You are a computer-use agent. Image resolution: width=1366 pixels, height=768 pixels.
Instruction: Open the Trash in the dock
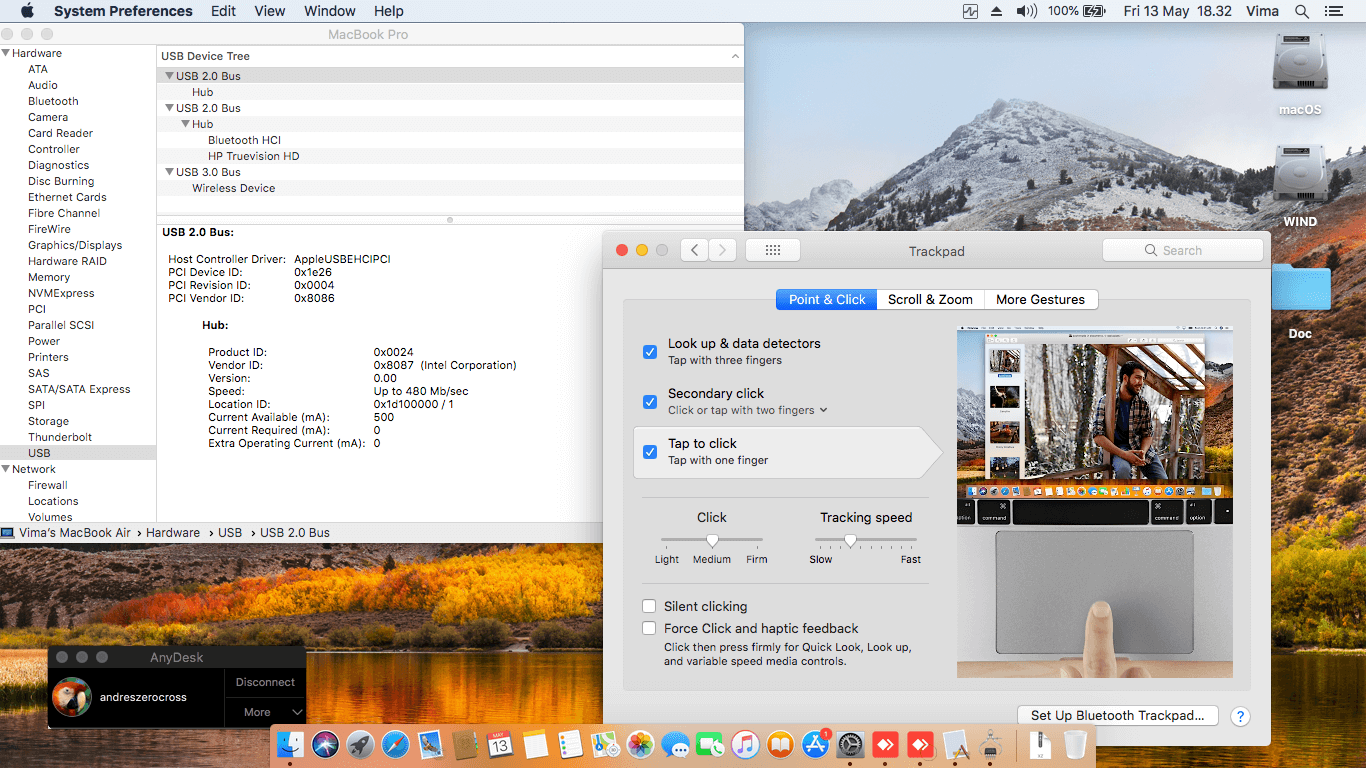point(1075,745)
